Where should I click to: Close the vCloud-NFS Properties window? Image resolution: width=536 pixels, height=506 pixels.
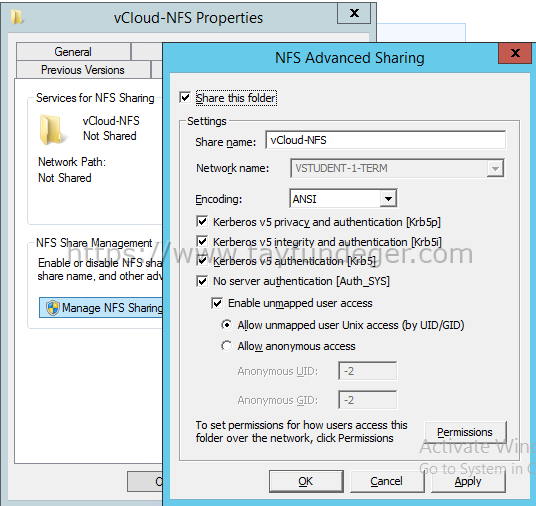click(x=354, y=13)
